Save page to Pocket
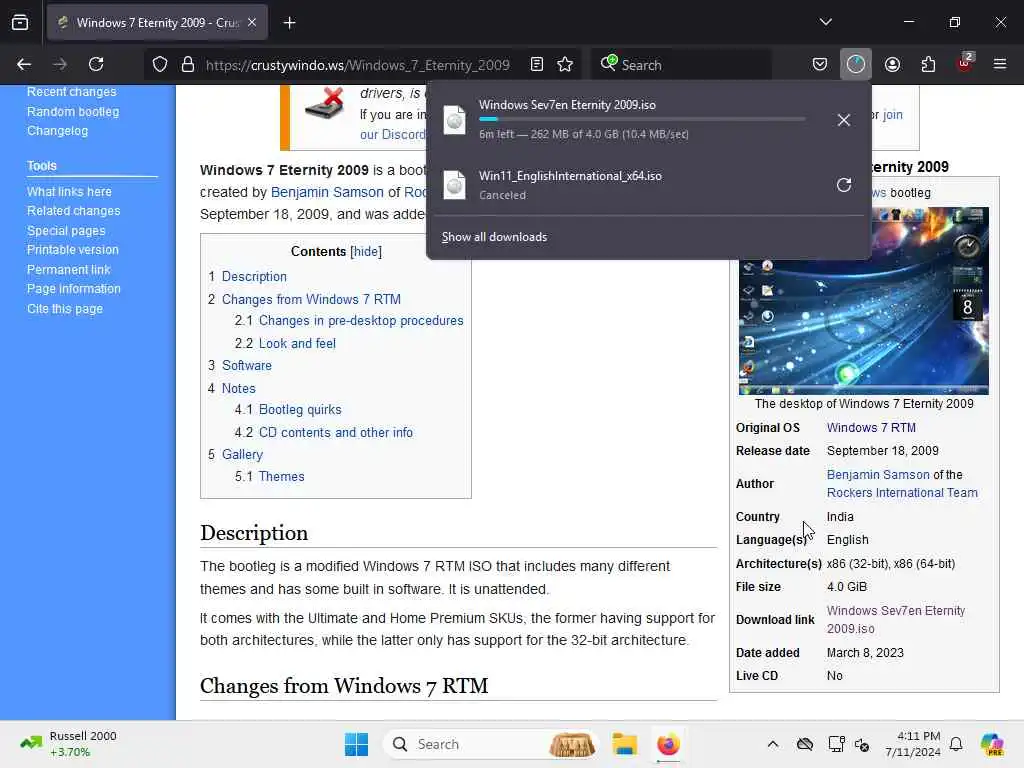The width and height of the screenshot is (1024, 768). tap(820, 64)
